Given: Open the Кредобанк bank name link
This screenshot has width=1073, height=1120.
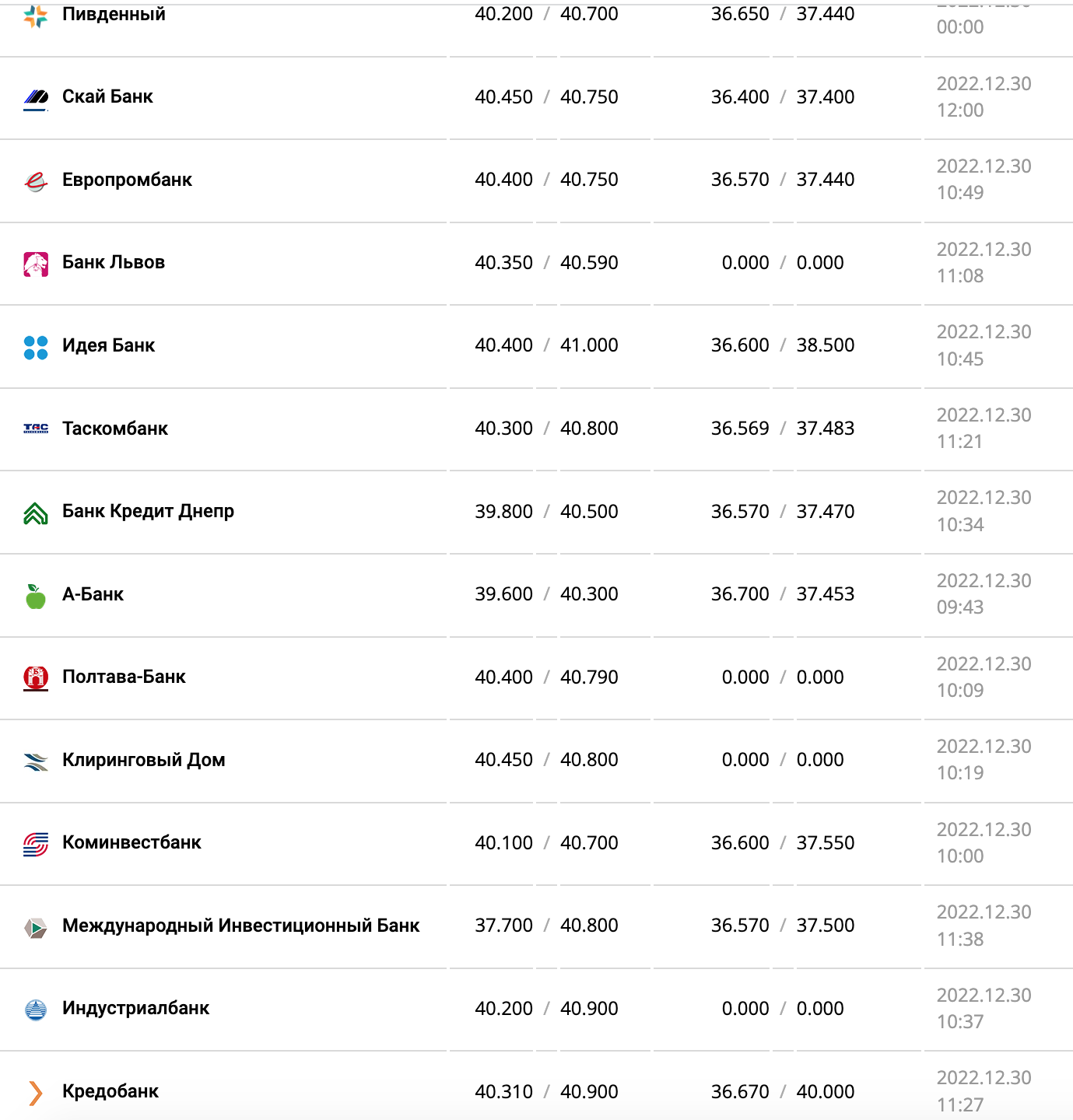Looking at the screenshot, I should tap(110, 1091).
